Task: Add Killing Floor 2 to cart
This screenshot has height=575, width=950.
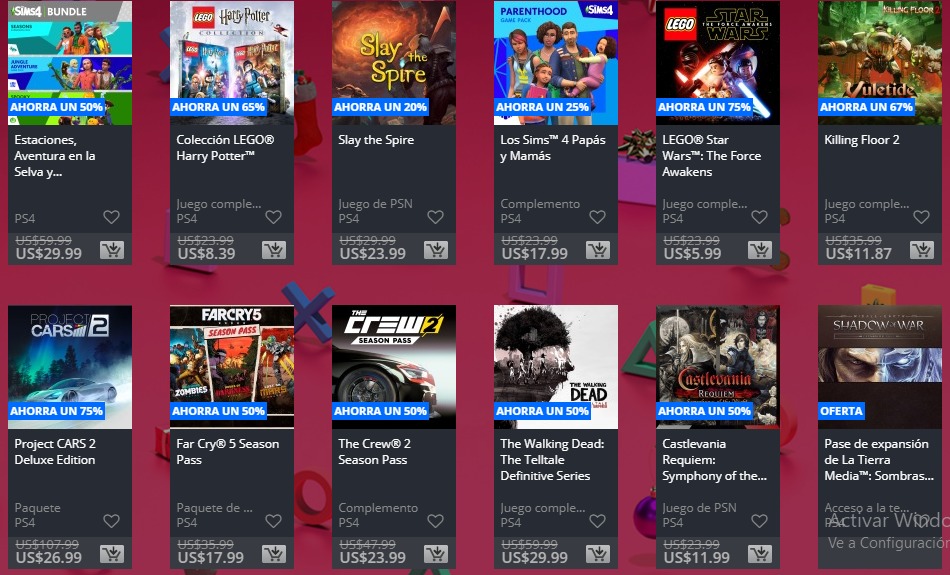Action: [x=922, y=250]
